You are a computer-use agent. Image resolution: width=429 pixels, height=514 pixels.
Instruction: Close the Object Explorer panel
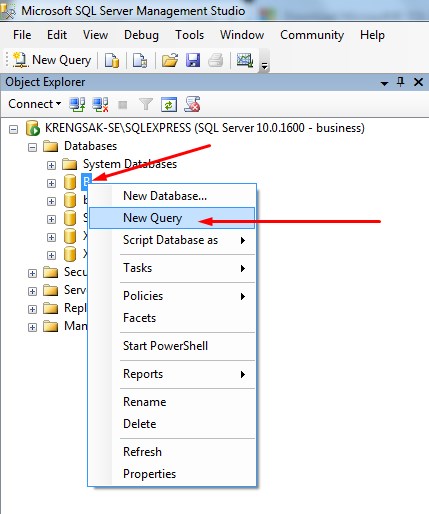point(418,82)
